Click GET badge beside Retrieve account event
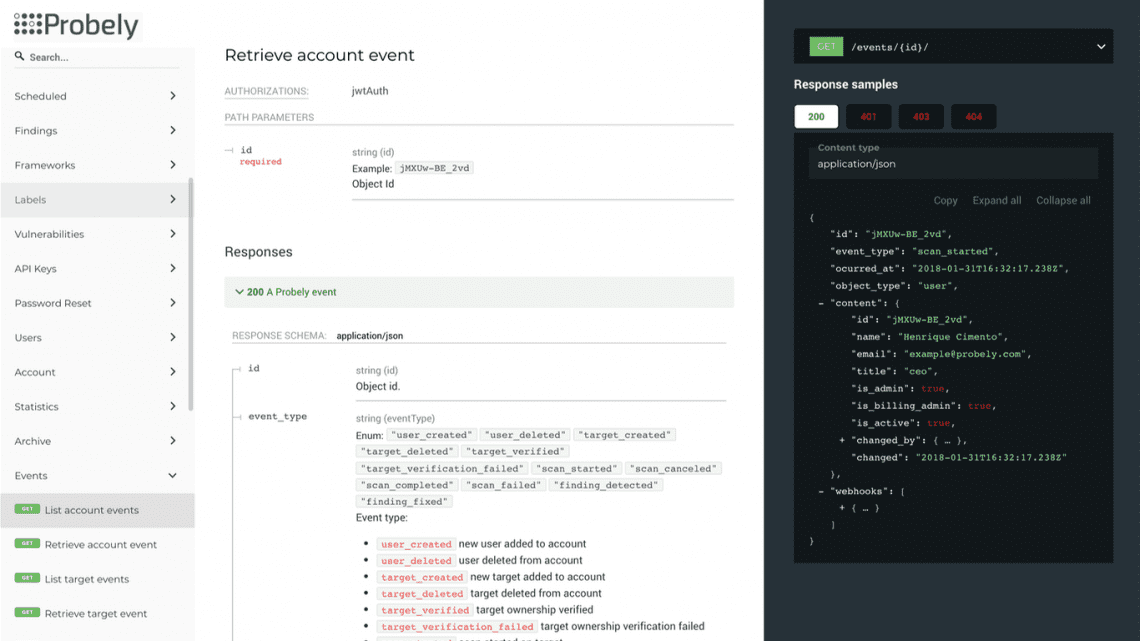 coord(27,544)
